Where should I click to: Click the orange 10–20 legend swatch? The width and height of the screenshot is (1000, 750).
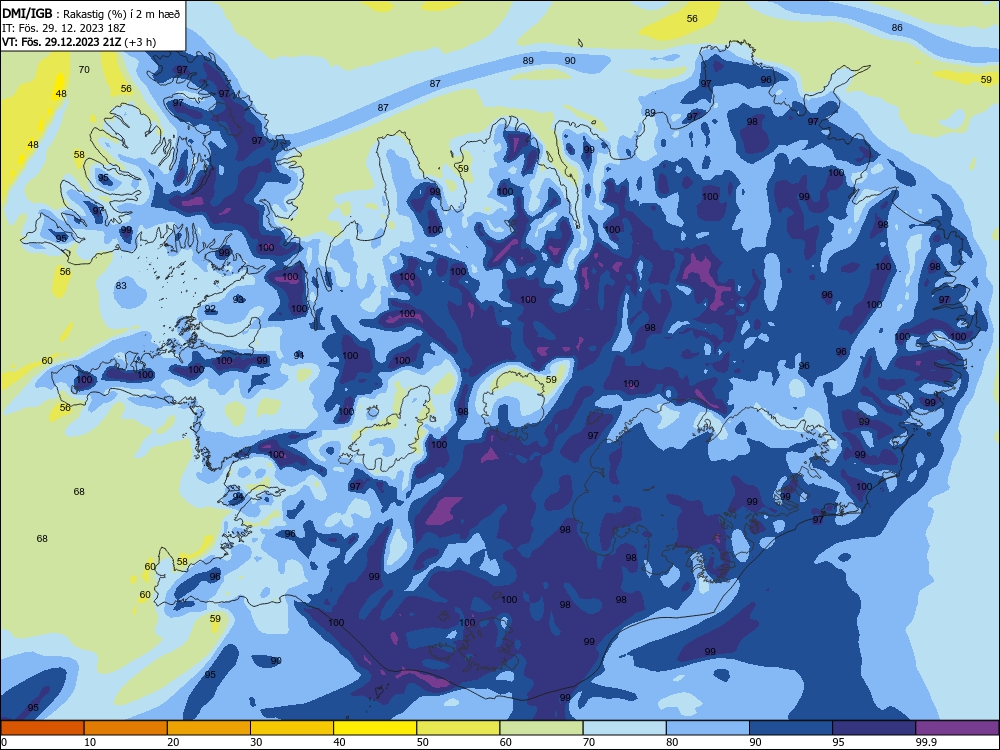(x=126, y=728)
